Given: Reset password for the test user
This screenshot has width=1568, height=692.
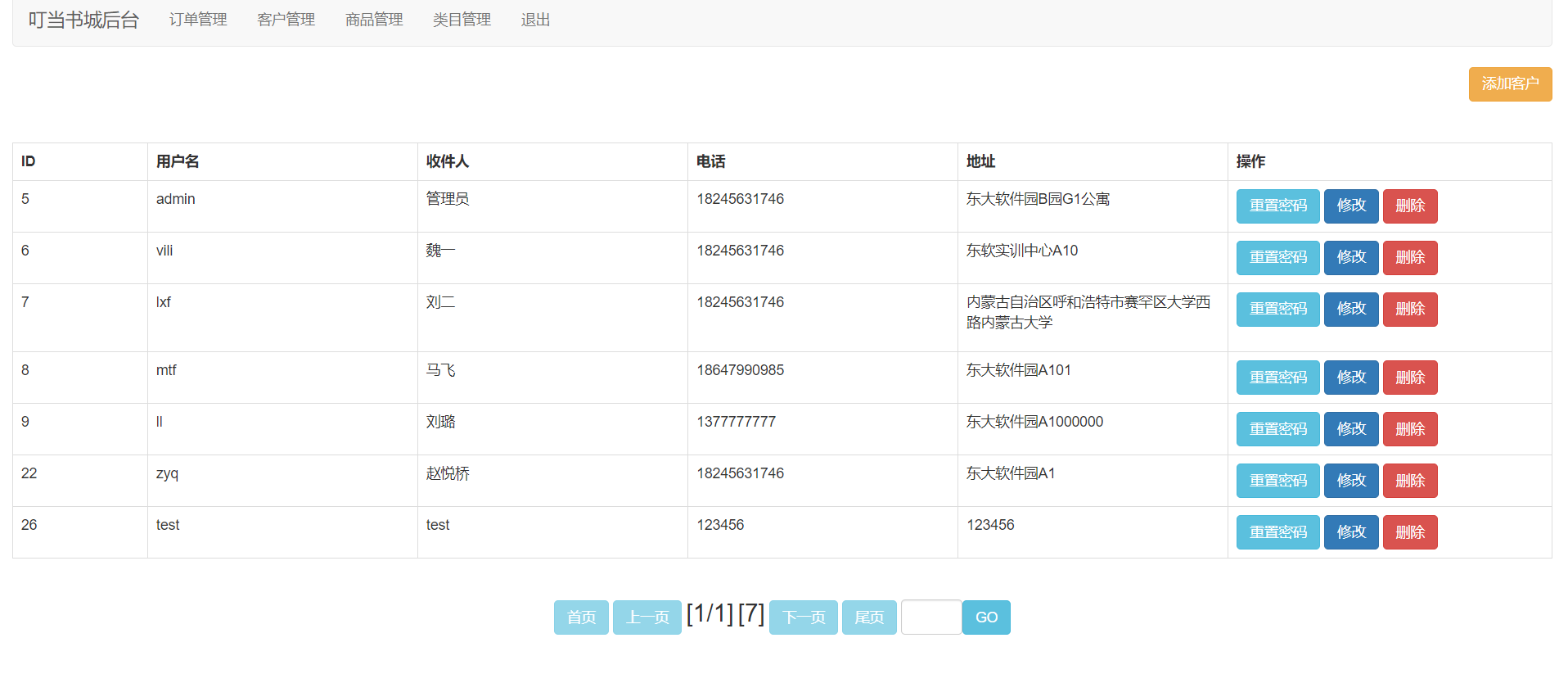Looking at the screenshot, I should click(x=1277, y=532).
